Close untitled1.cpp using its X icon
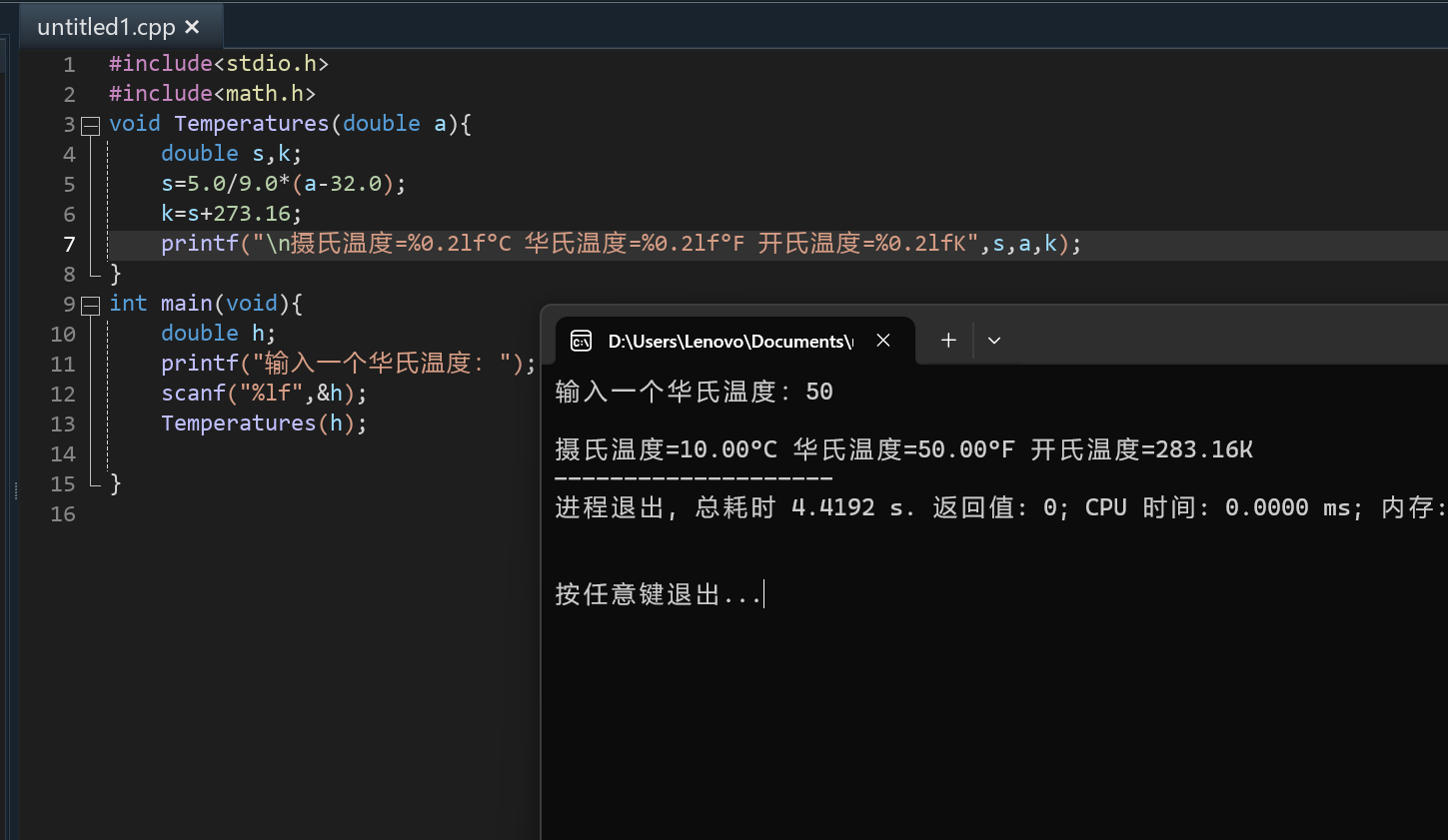 click(191, 27)
